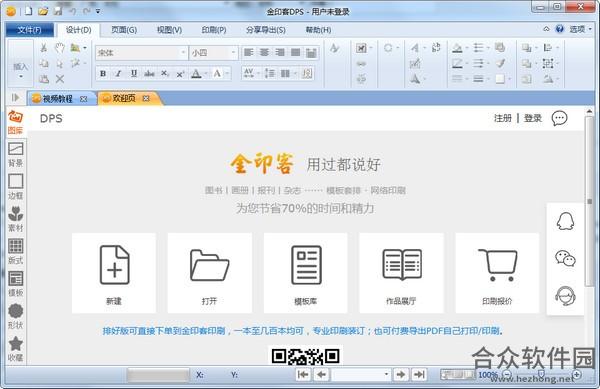Align text left

pos(249,52)
